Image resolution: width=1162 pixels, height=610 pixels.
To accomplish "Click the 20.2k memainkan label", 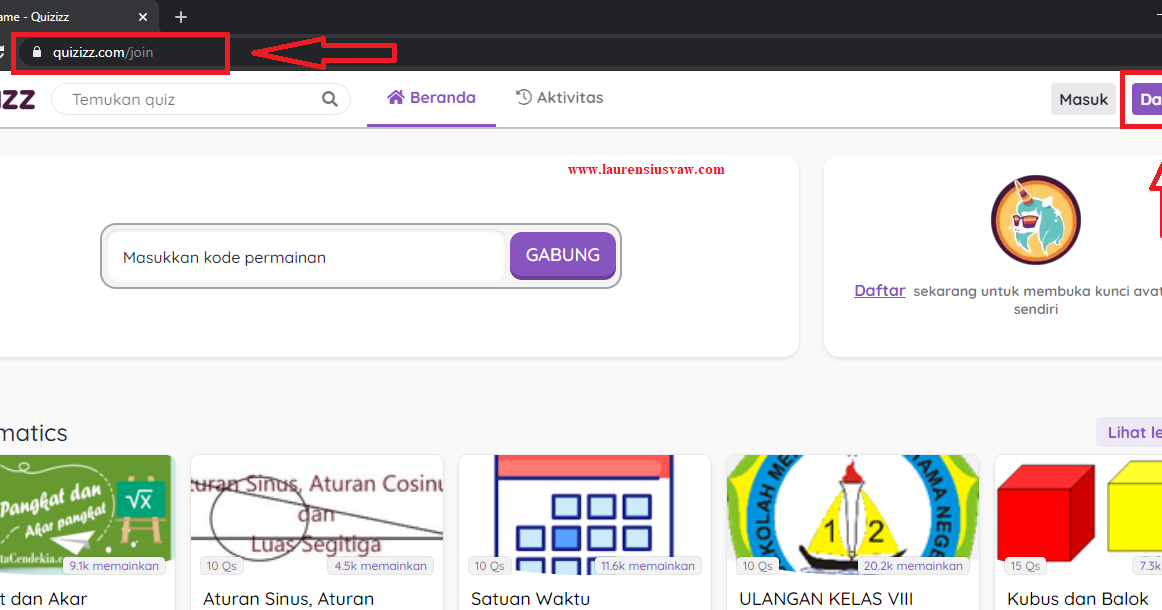I will point(913,566).
